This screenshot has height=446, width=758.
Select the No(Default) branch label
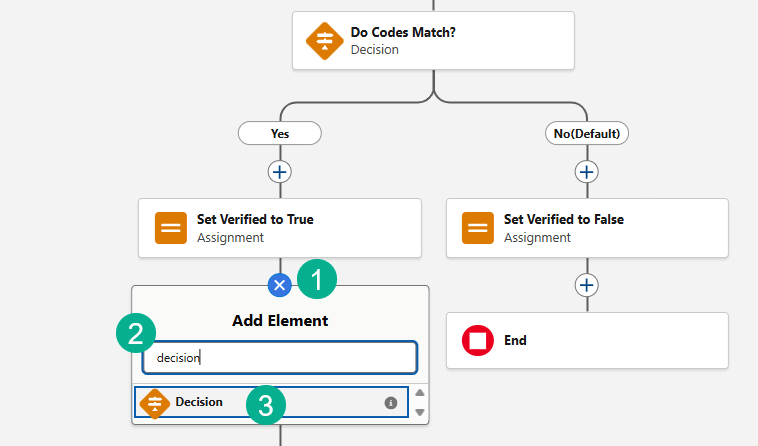point(586,133)
